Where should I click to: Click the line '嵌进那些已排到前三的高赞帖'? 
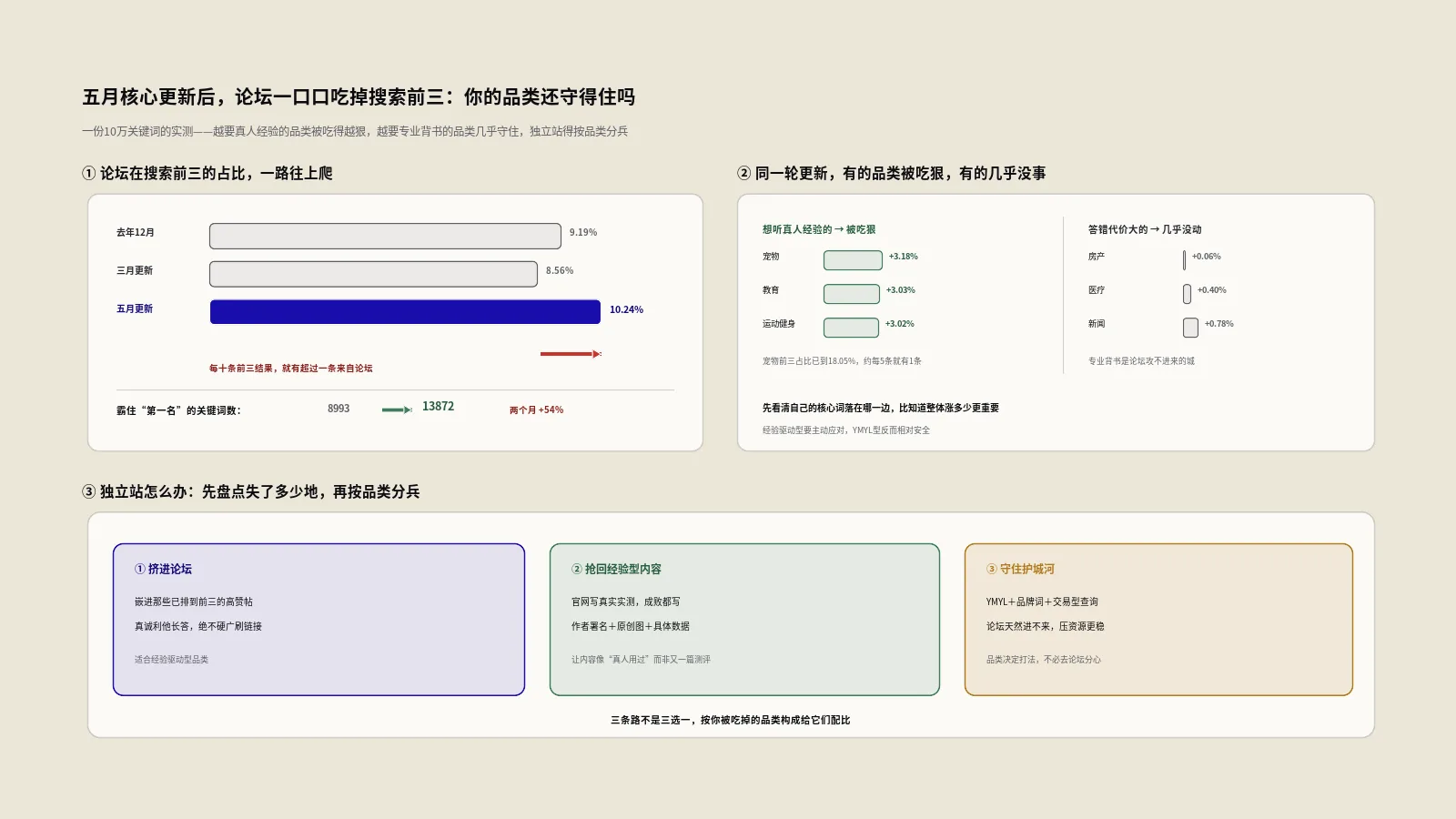194,602
